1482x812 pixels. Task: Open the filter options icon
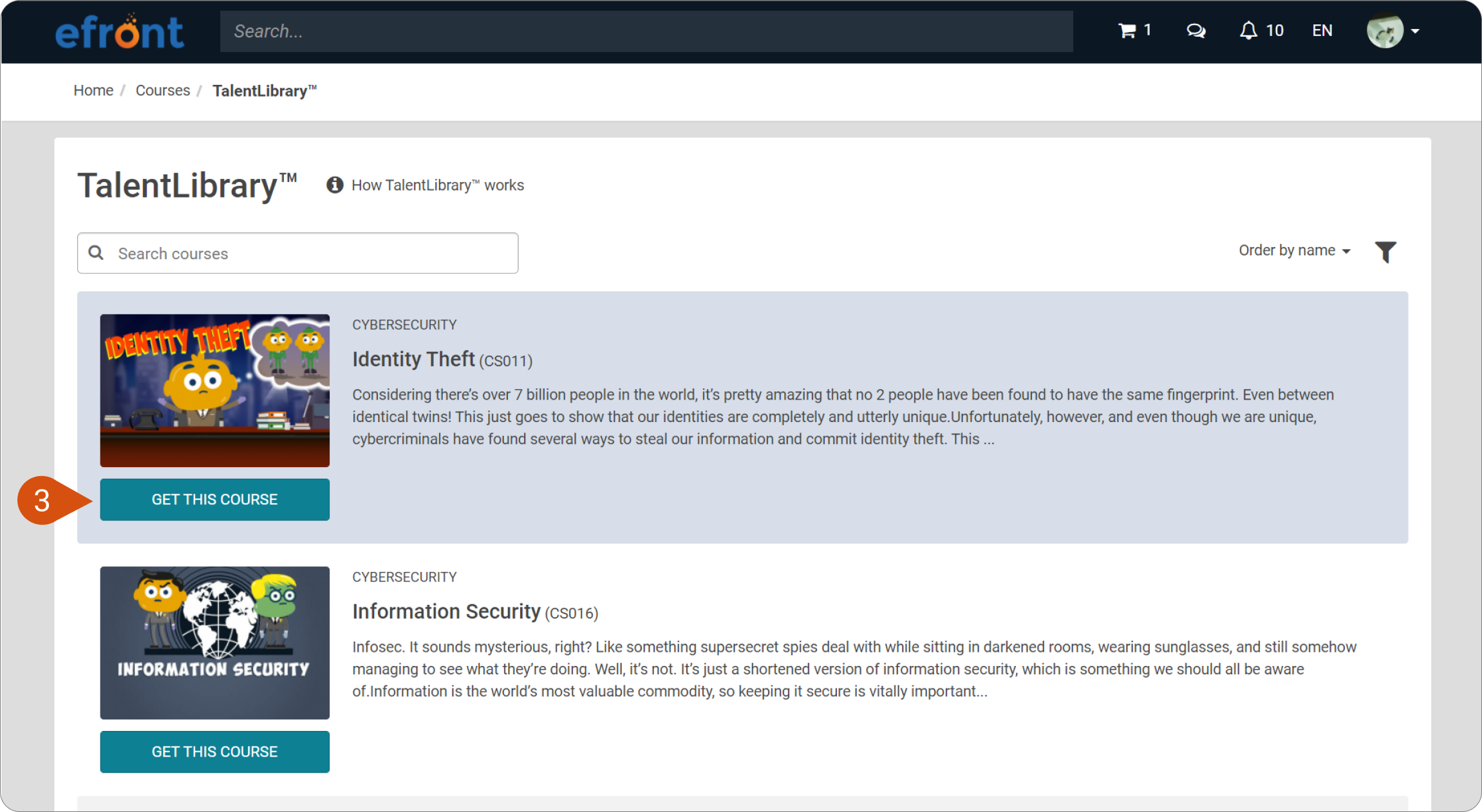pyautogui.click(x=1386, y=252)
